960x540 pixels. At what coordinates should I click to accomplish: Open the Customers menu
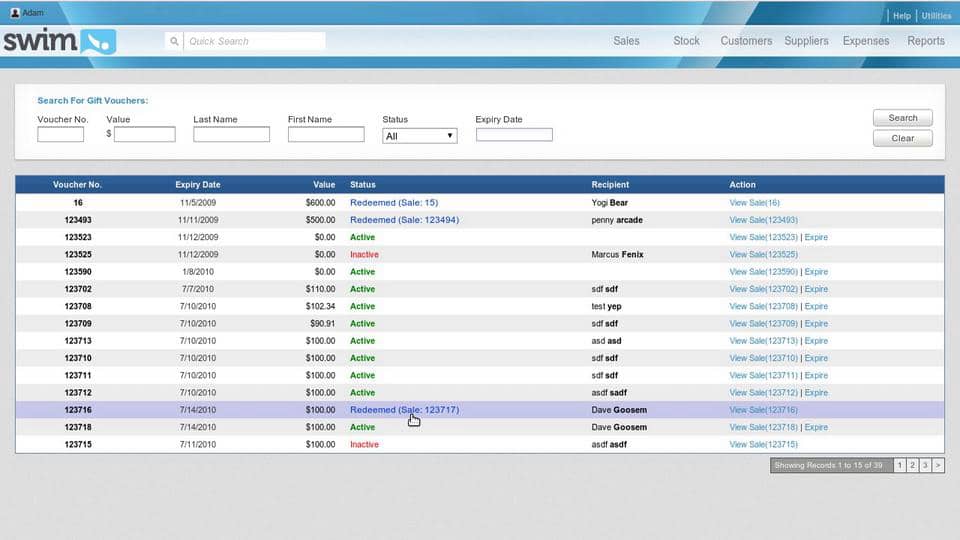pyautogui.click(x=746, y=41)
